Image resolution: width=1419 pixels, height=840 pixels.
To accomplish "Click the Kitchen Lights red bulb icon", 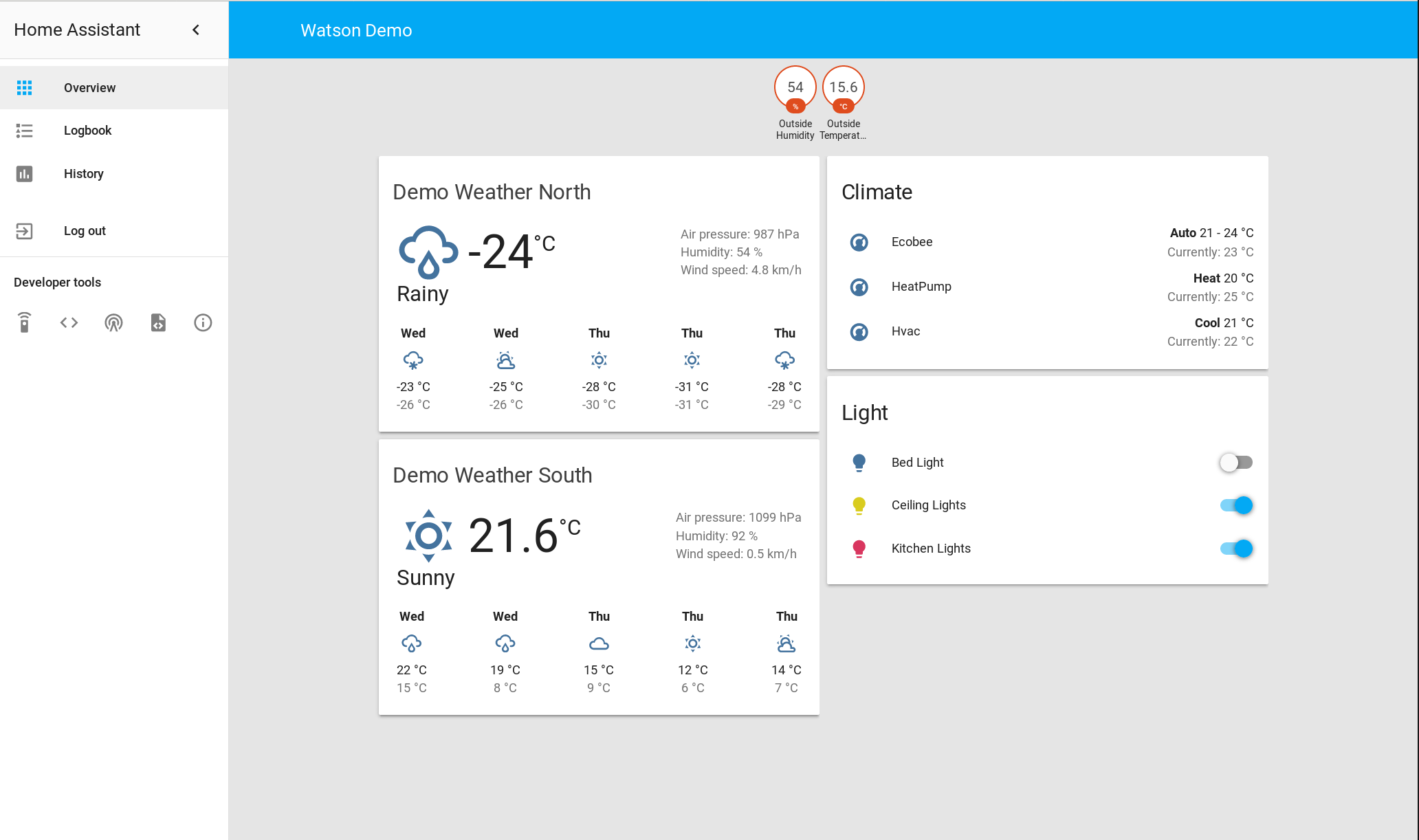I will point(859,549).
